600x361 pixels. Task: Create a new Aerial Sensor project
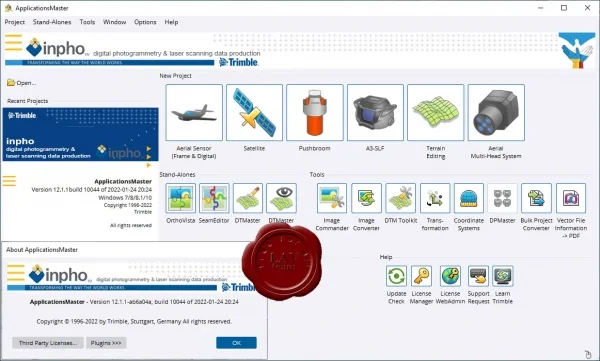click(194, 113)
